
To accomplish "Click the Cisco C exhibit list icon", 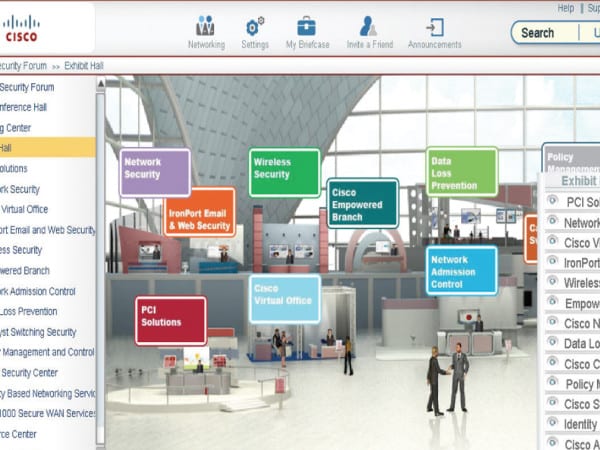I will [552, 362].
